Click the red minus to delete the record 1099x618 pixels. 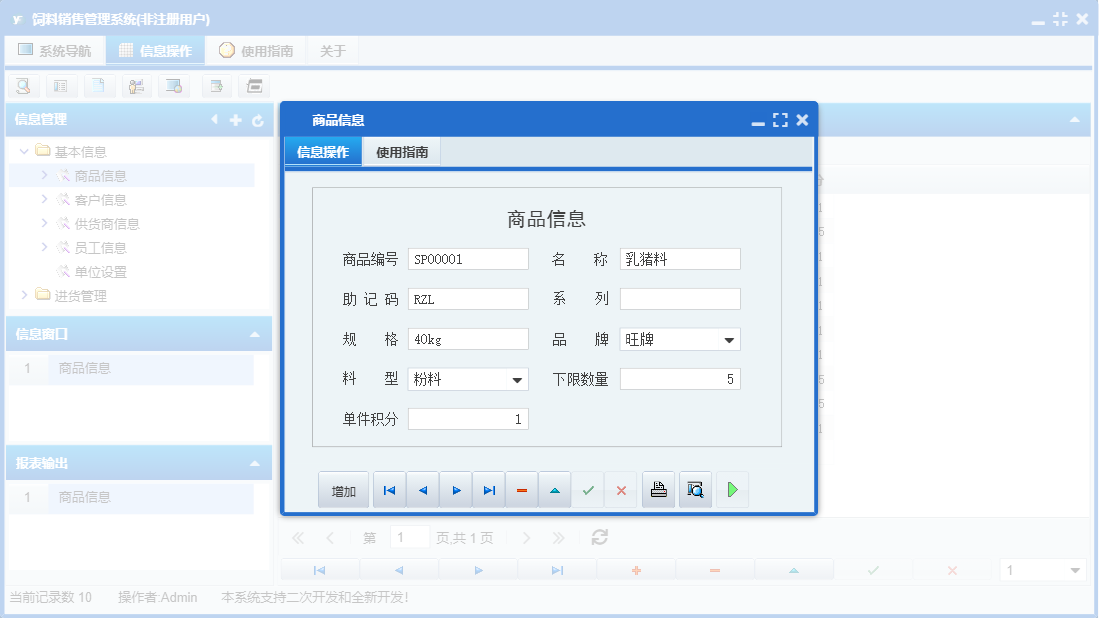pos(521,489)
